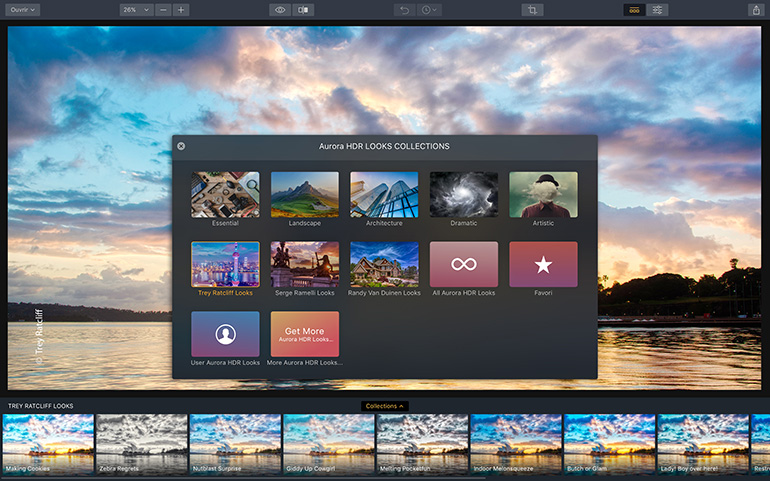Image resolution: width=770 pixels, height=481 pixels.
Task: Expand the 26% zoom level dropdown
Action: (135, 9)
